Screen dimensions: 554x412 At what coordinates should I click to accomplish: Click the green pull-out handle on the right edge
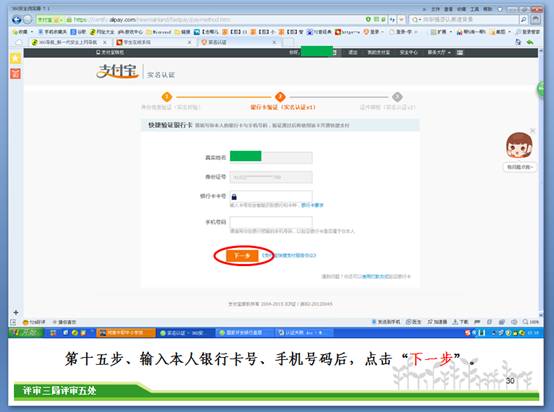click(541, 89)
